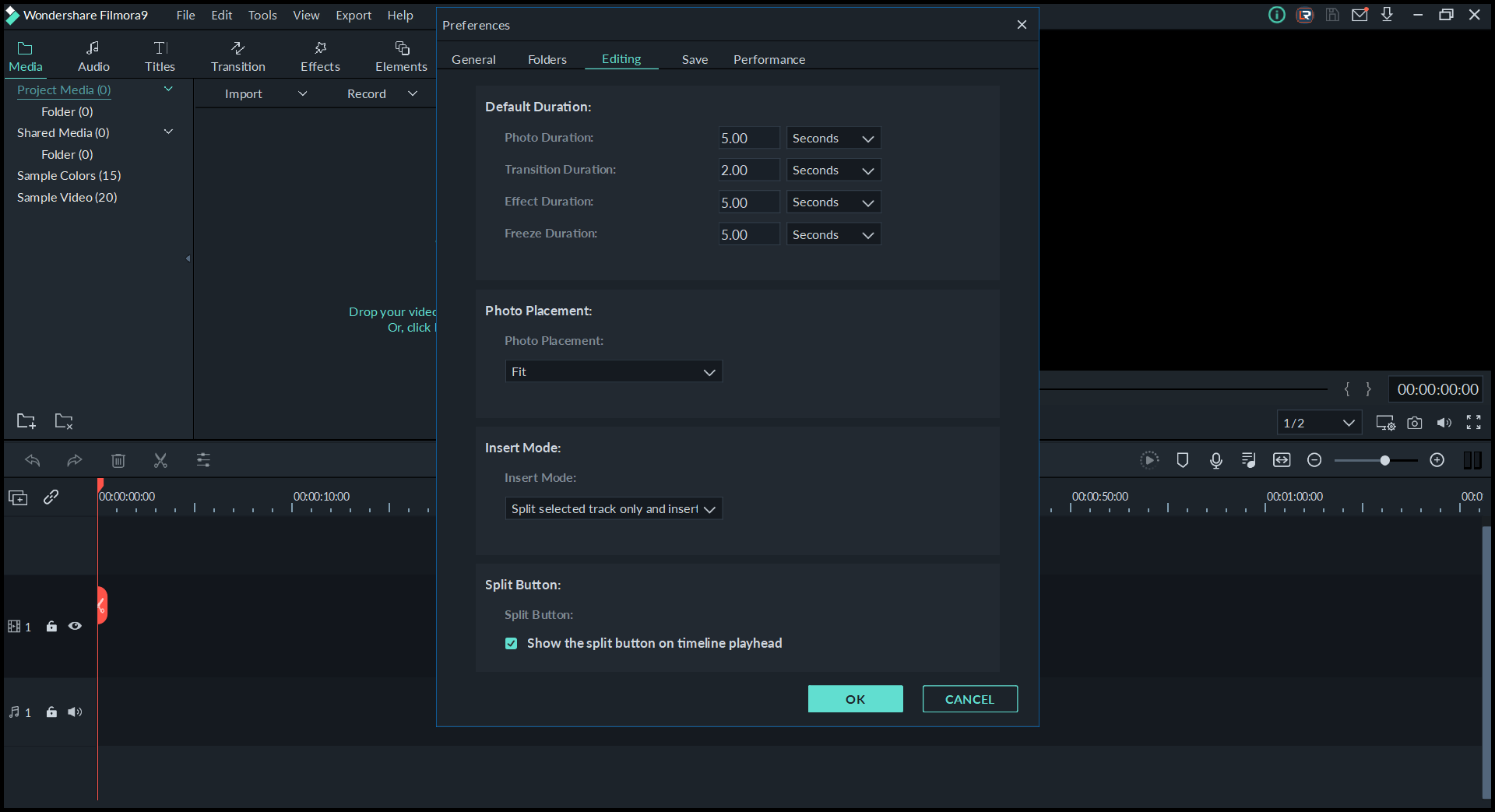Switch to the Folders tab
The width and height of the screenshot is (1495, 812).
547,59
